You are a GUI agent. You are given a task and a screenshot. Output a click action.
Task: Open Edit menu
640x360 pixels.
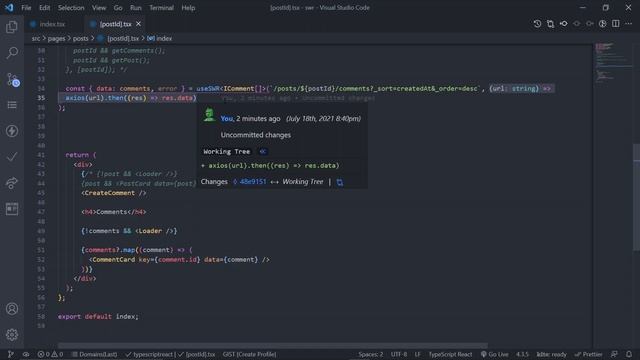44,8
